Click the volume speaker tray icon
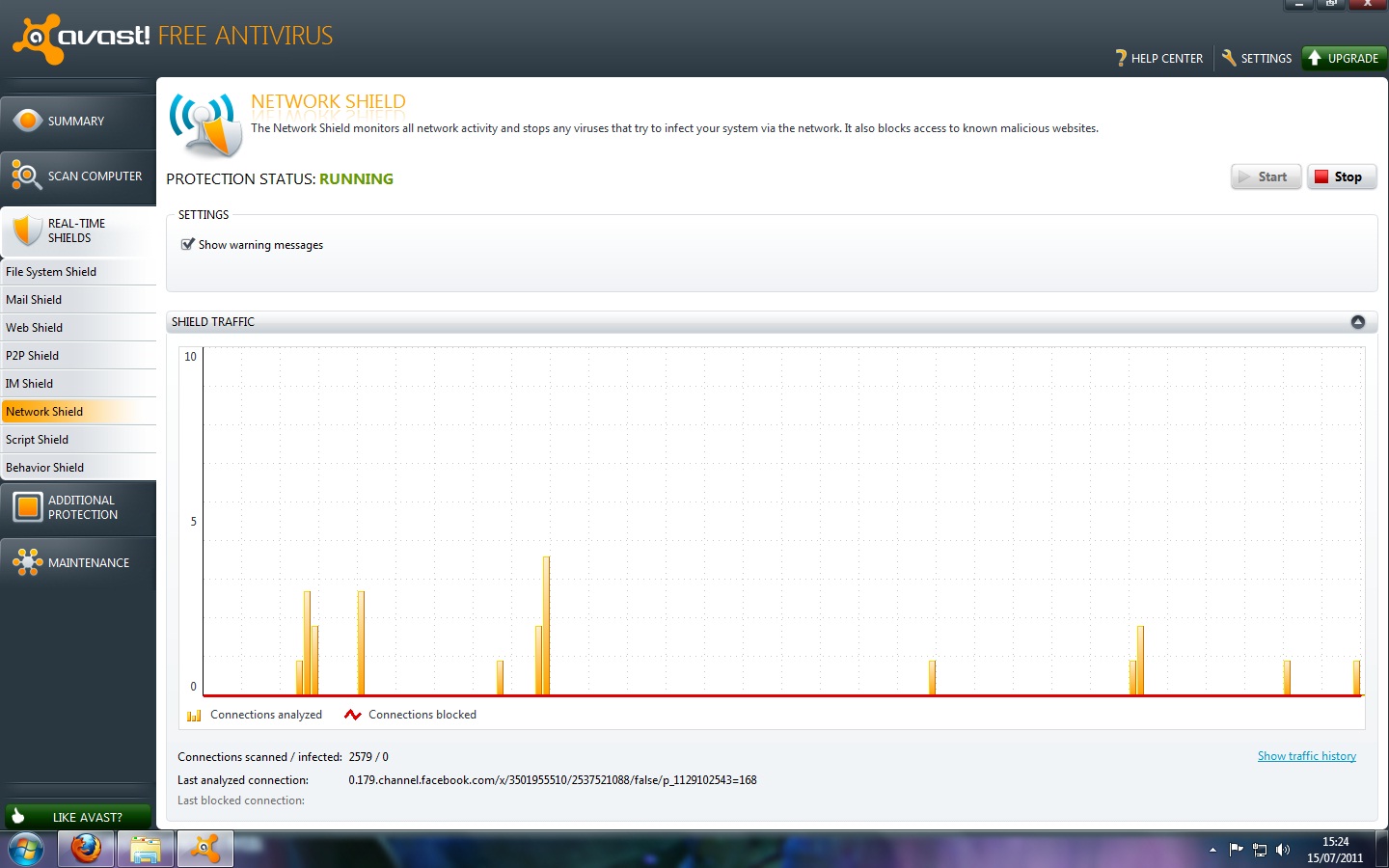Viewport: 1389px width, 868px height. tap(1282, 850)
